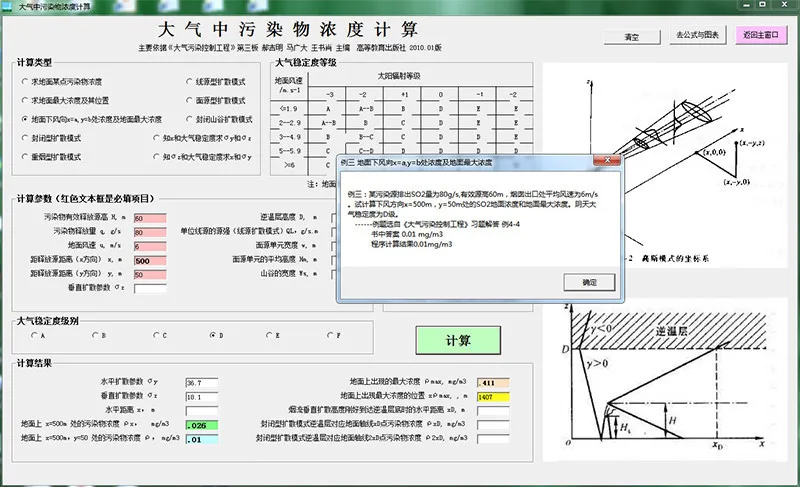Click the 垂直扩散参数 σz result showing 18.1
The image size is (800, 487).
(x=202, y=397)
